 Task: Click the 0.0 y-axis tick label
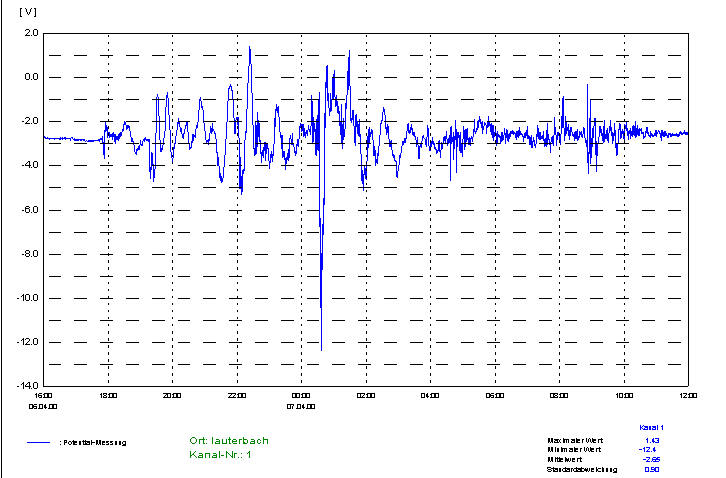(30, 77)
